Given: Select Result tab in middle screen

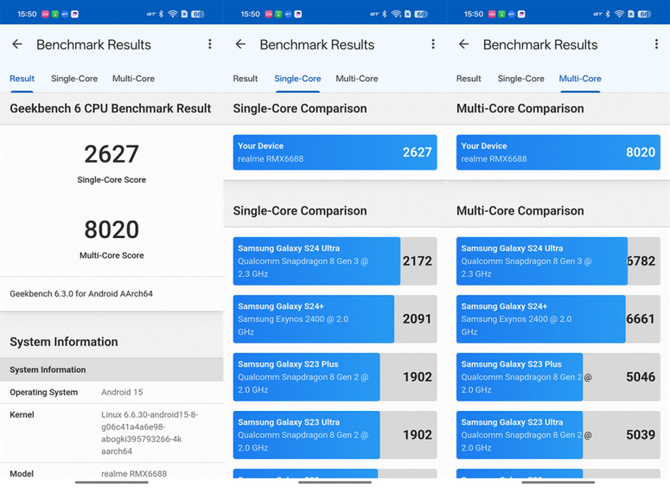Looking at the screenshot, I should tap(245, 79).
